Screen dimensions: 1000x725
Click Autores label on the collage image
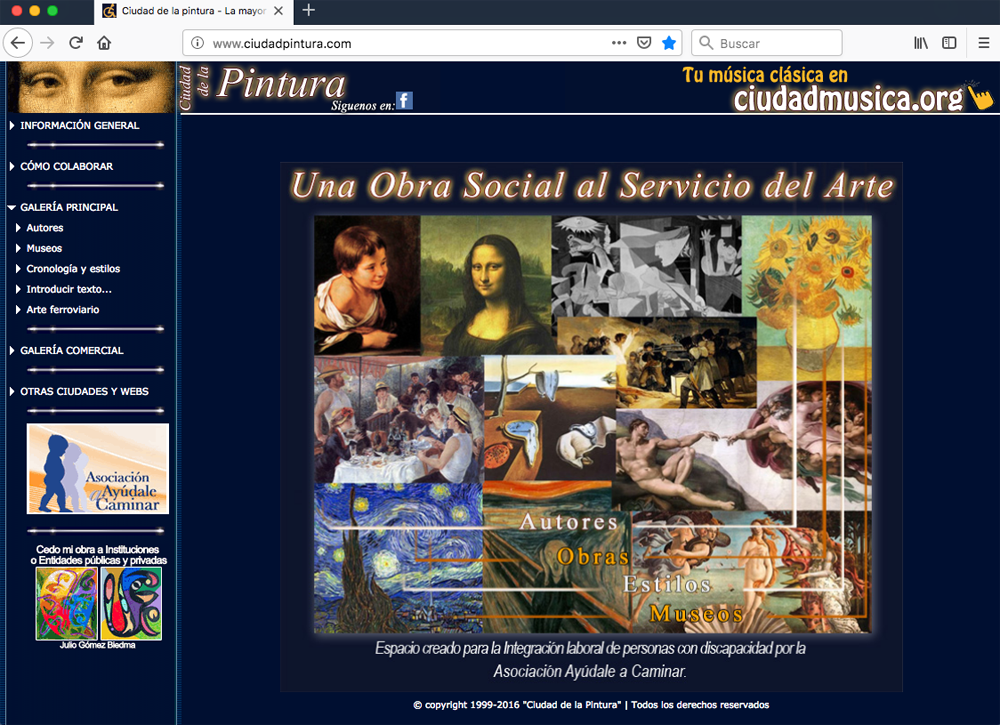pyautogui.click(x=569, y=522)
